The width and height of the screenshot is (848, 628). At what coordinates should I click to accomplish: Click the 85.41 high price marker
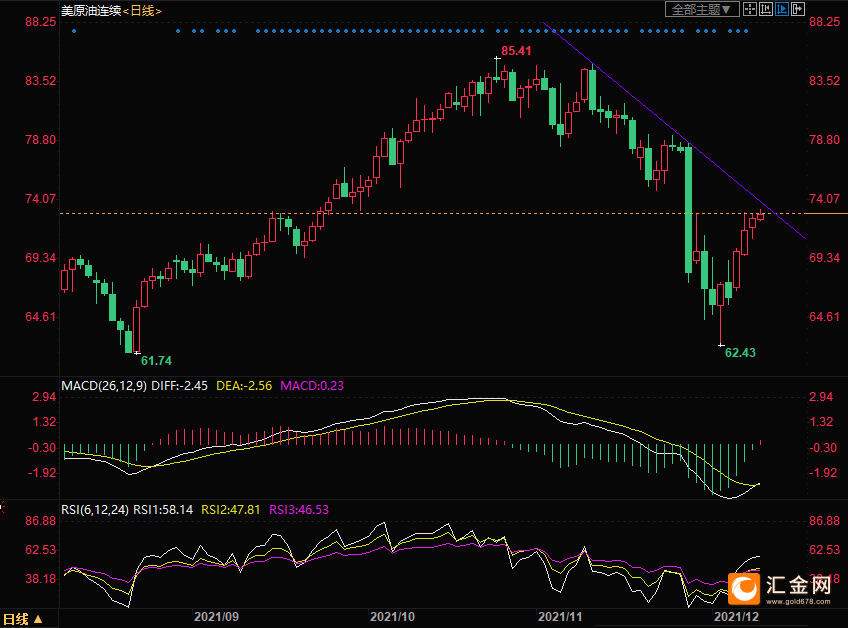coord(515,50)
